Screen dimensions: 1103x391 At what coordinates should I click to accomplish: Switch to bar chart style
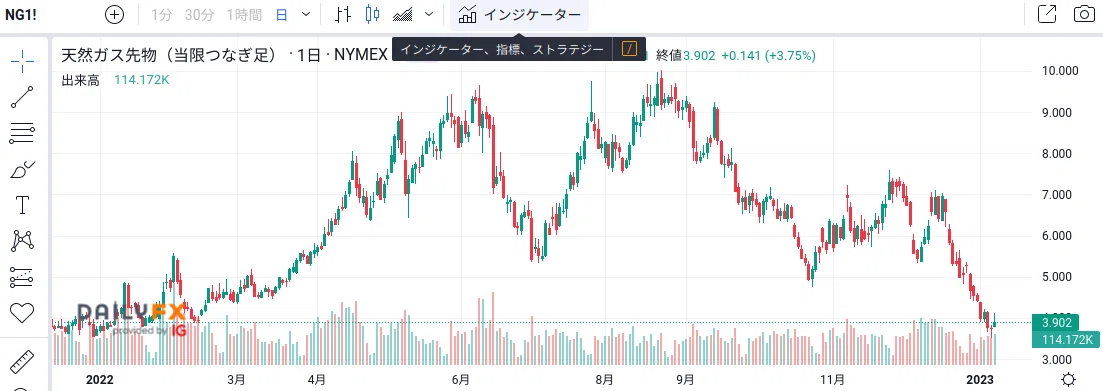click(343, 14)
